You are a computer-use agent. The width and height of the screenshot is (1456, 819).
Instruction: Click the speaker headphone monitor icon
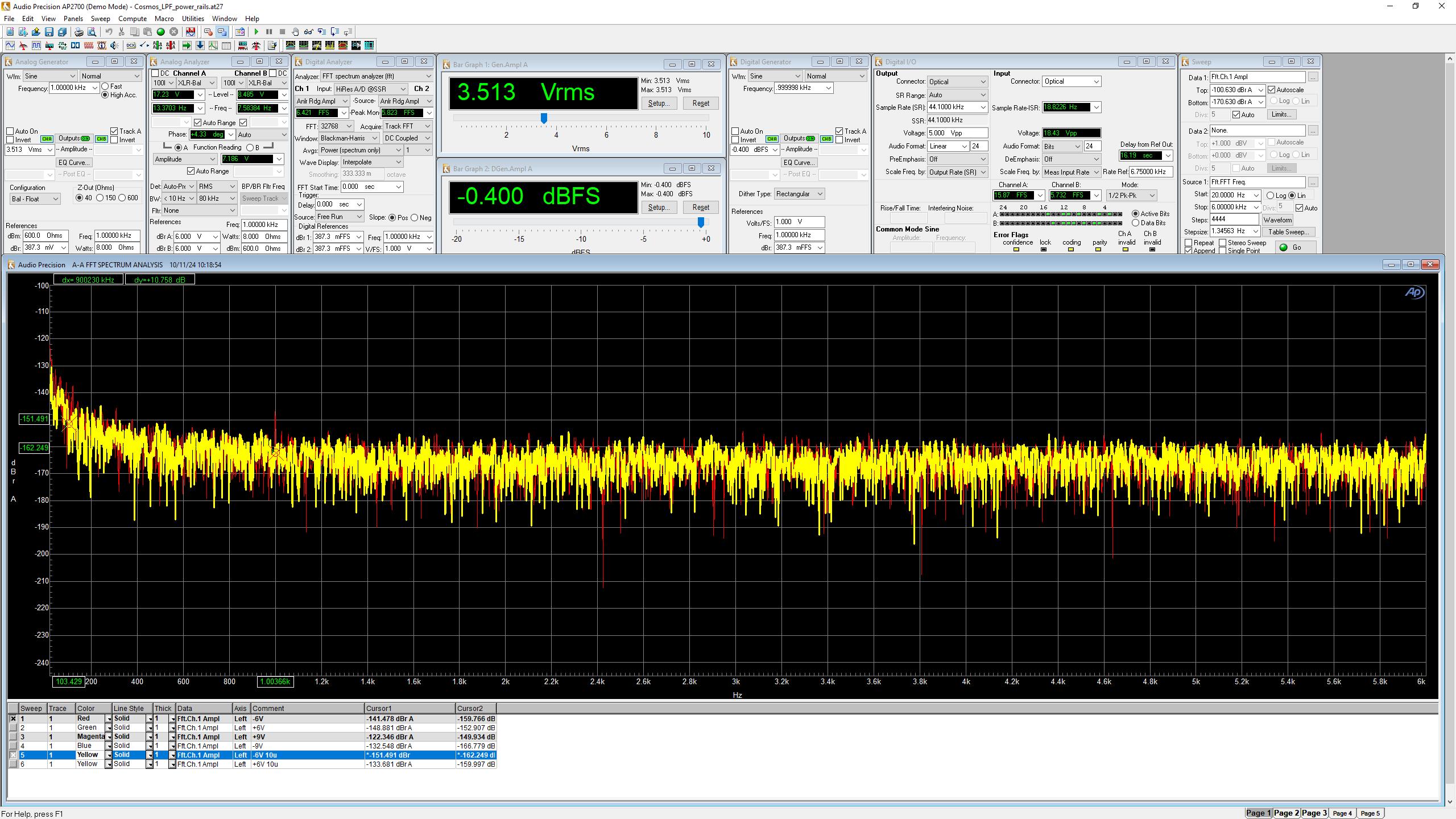click(114, 45)
